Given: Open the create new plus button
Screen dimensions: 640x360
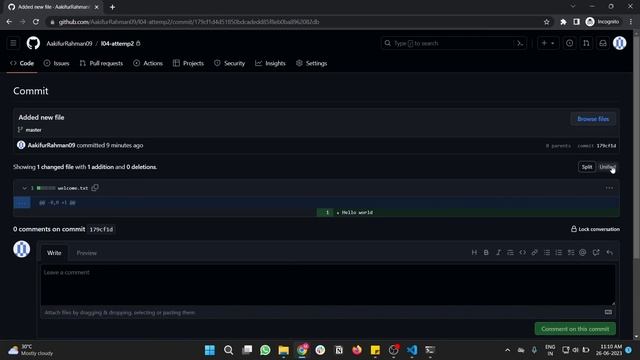Looking at the screenshot, I should pos(548,43).
